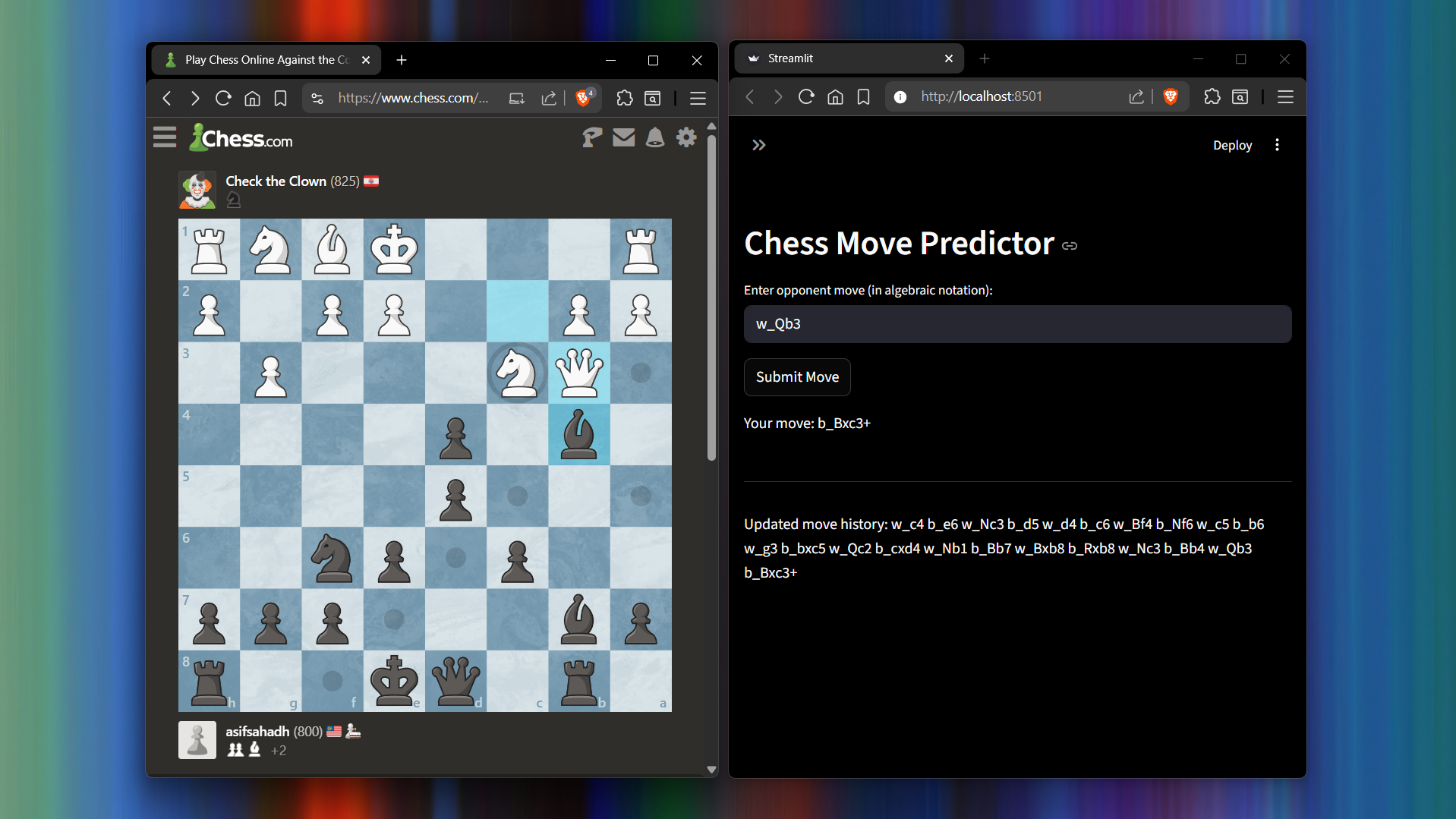Bookmark the chess.com page
The height and width of the screenshot is (819, 1456).
pyautogui.click(x=280, y=98)
